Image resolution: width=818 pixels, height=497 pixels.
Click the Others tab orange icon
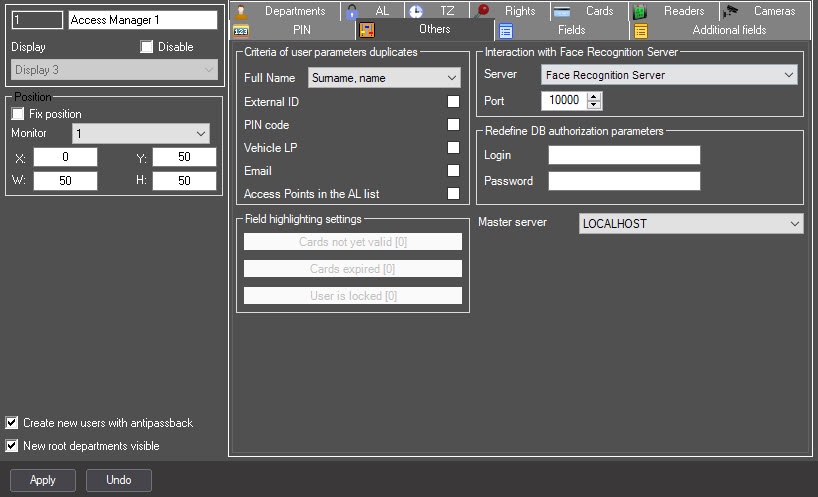pos(367,30)
